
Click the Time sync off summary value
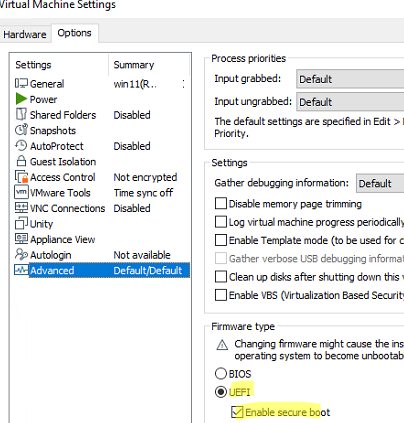143,192
